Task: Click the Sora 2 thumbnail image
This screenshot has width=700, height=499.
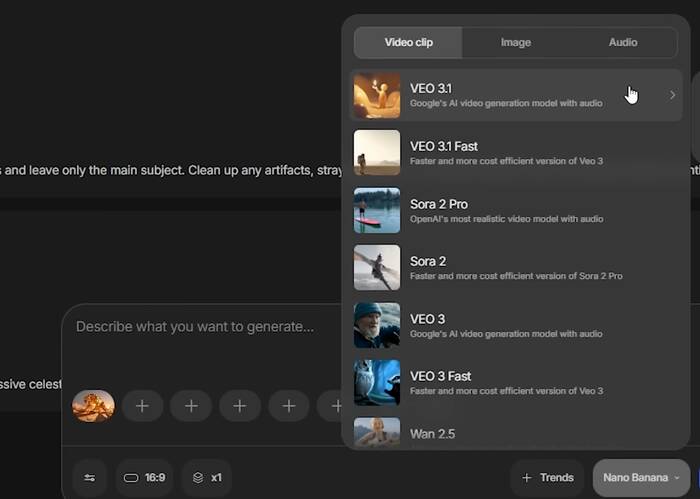Action: (377, 267)
